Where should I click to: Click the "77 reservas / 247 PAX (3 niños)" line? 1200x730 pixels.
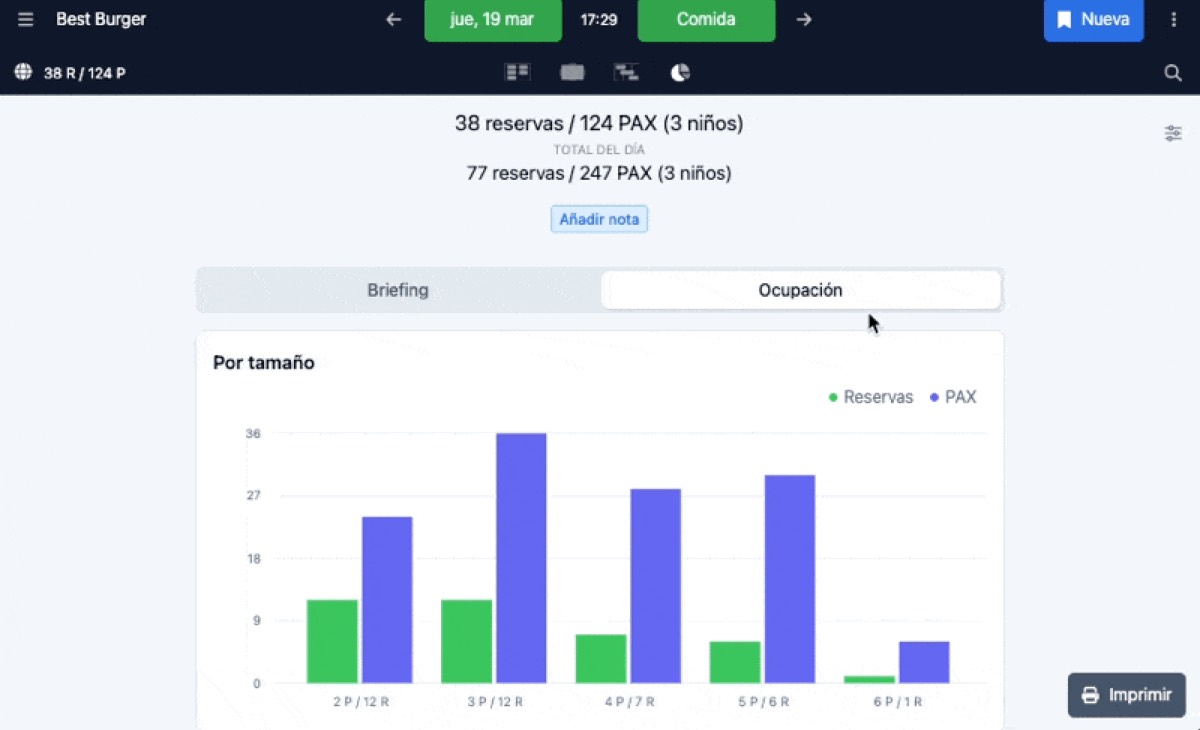(x=599, y=173)
